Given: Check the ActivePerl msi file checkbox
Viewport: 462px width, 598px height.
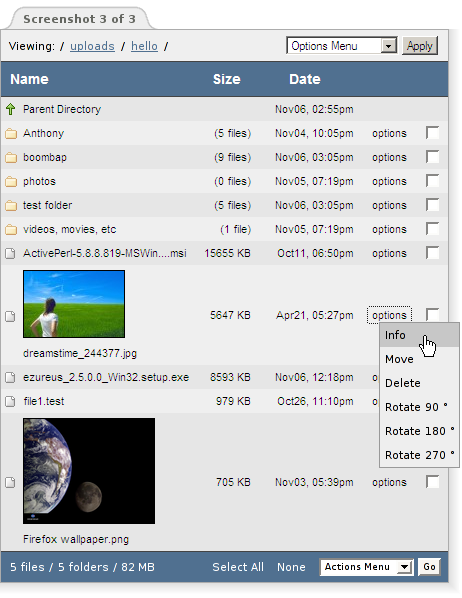Looking at the screenshot, I should (x=432, y=253).
